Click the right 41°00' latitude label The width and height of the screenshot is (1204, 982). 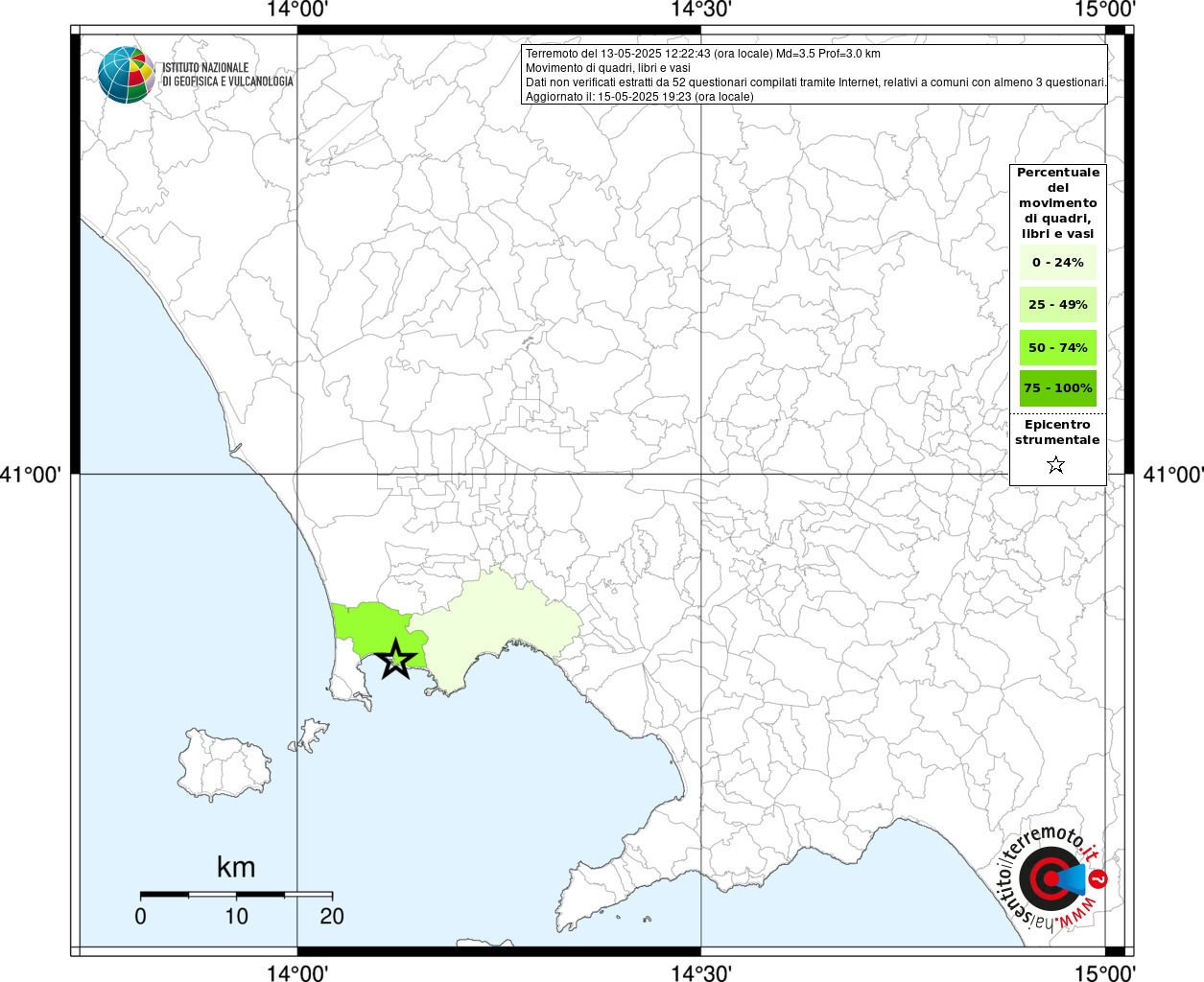coord(1172,474)
